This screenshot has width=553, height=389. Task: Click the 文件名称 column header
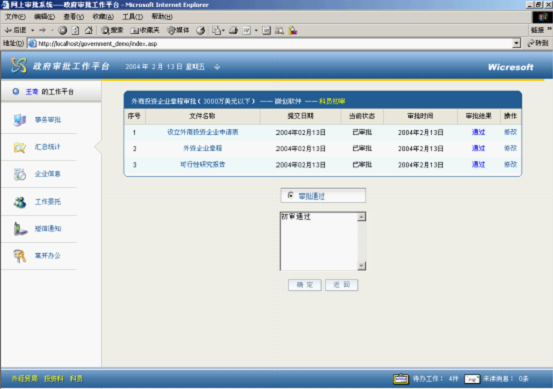pyautogui.click(x=202, y=116)
